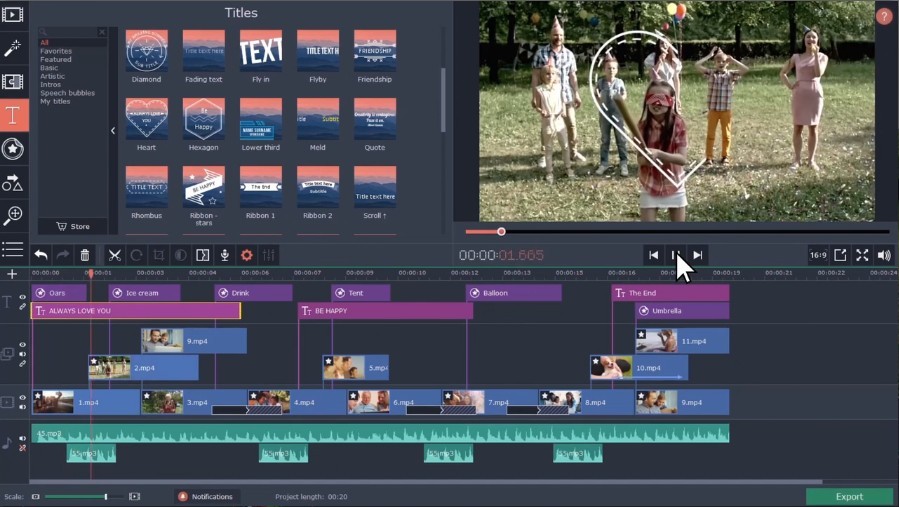Toggle visibility of the titles track

coord(22,297)
